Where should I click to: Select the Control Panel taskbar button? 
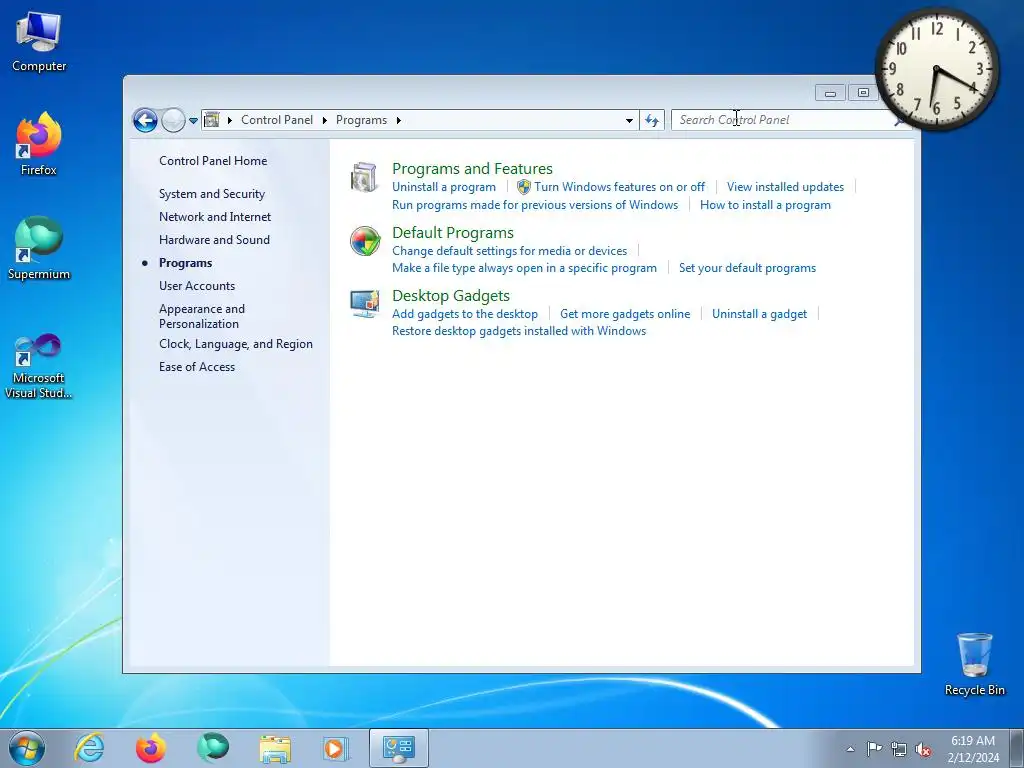pos(399,748)
